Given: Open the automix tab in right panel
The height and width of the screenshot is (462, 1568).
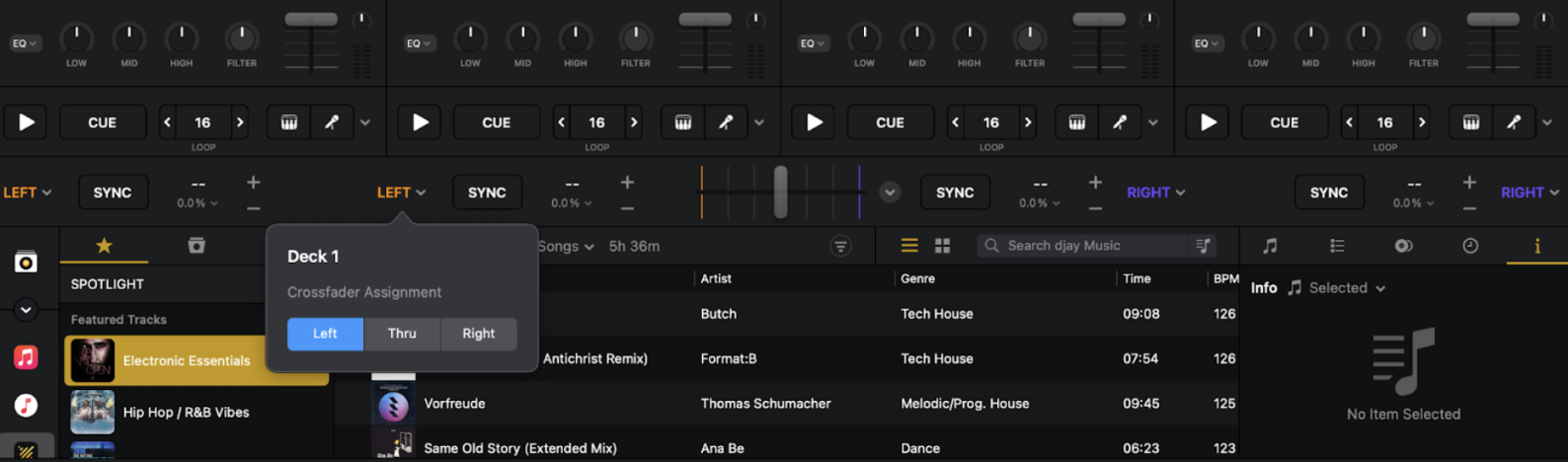Looking at the screenshot, I should [x=1403, y=246].
